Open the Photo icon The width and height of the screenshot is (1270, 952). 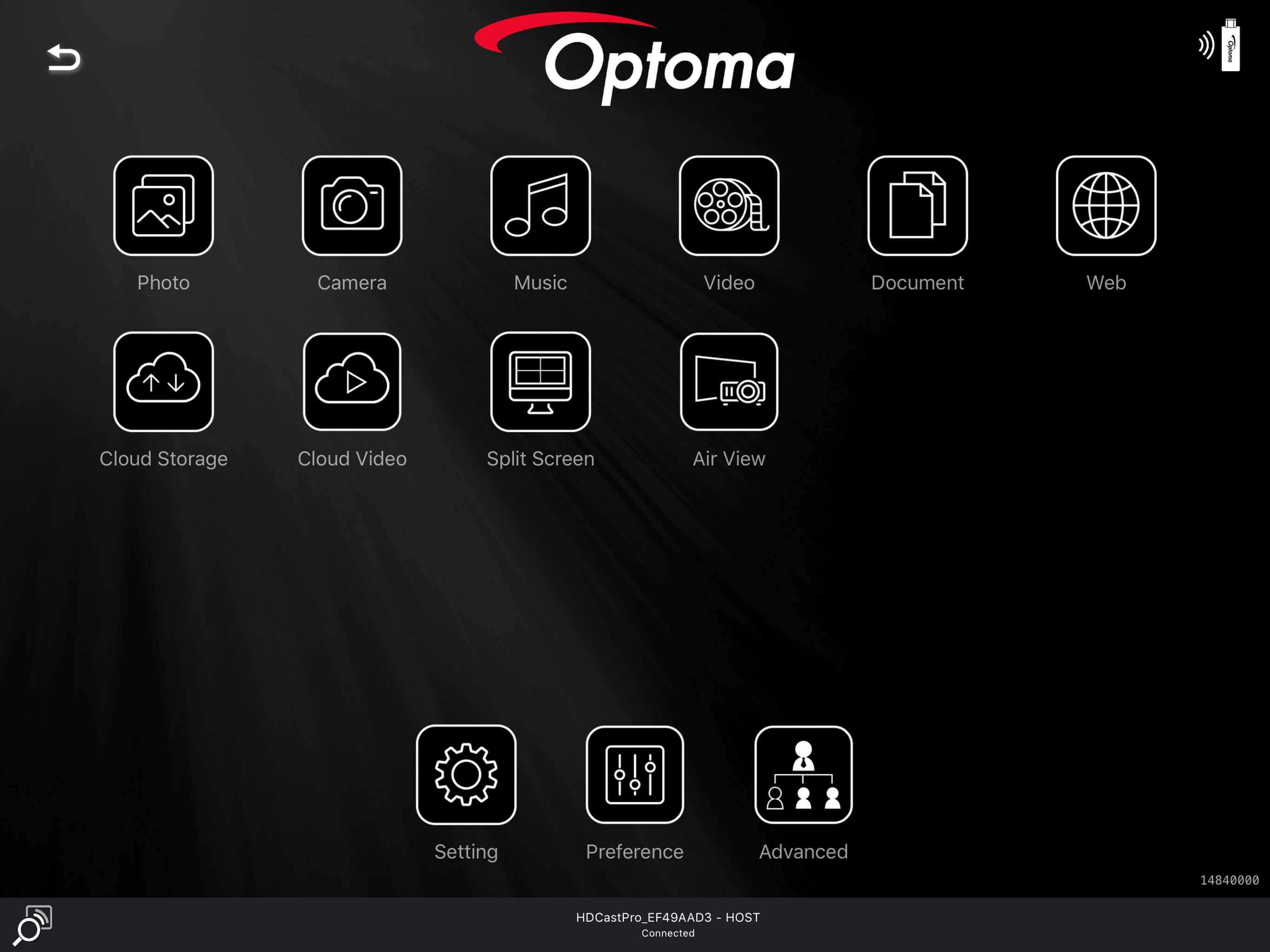pyautogui.click(x=164, y=205)
